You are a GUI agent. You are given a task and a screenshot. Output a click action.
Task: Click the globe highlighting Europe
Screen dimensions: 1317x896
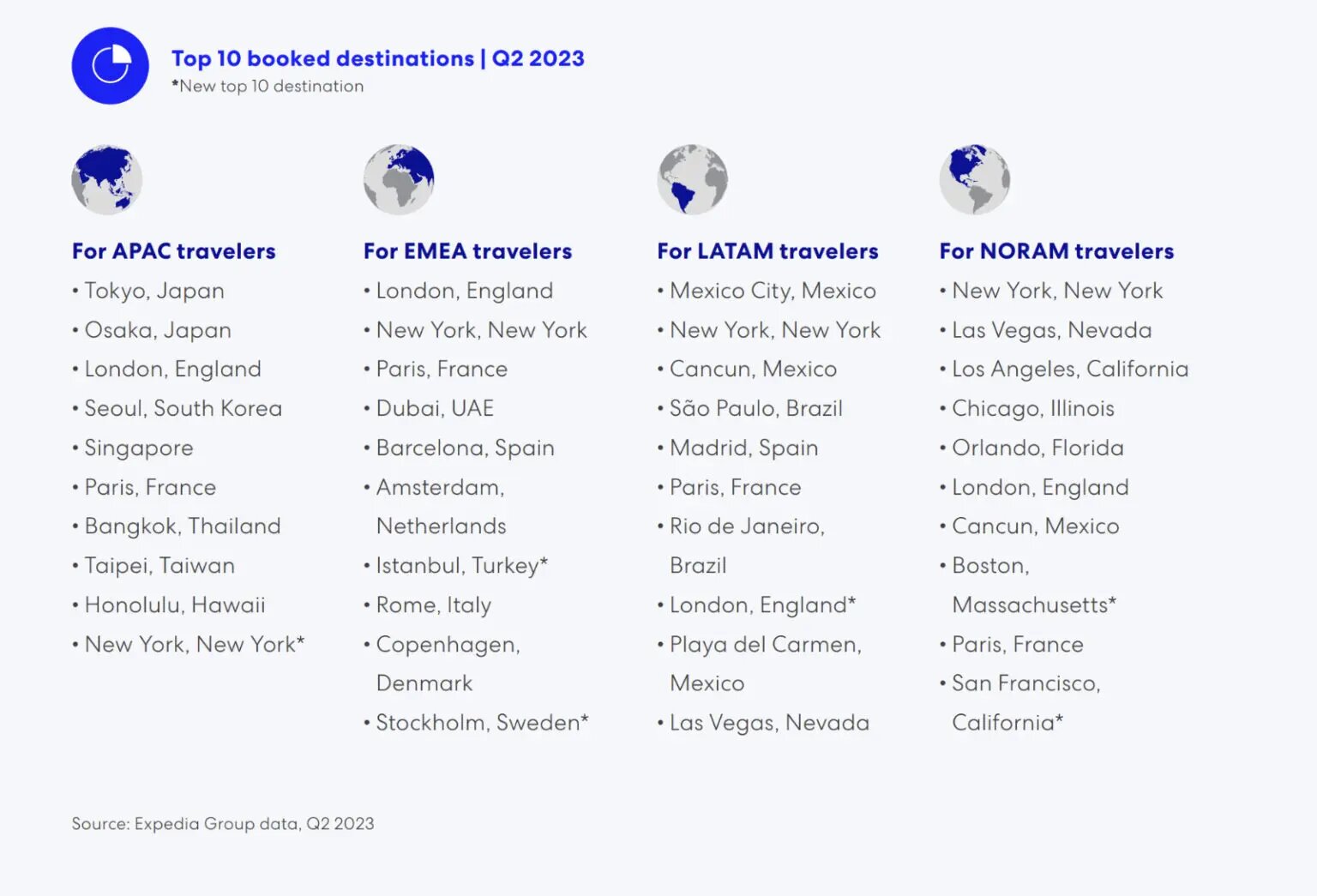point(399,178)
